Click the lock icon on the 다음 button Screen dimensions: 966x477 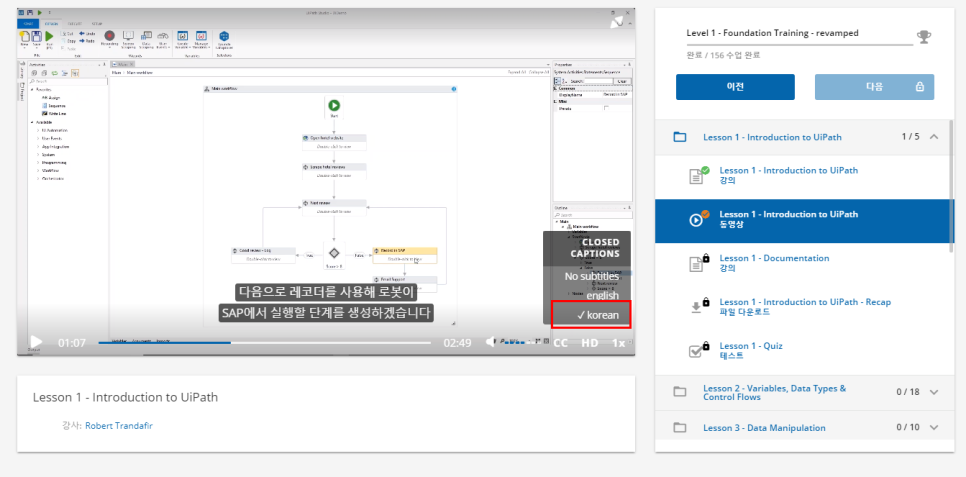coord(920,87)
